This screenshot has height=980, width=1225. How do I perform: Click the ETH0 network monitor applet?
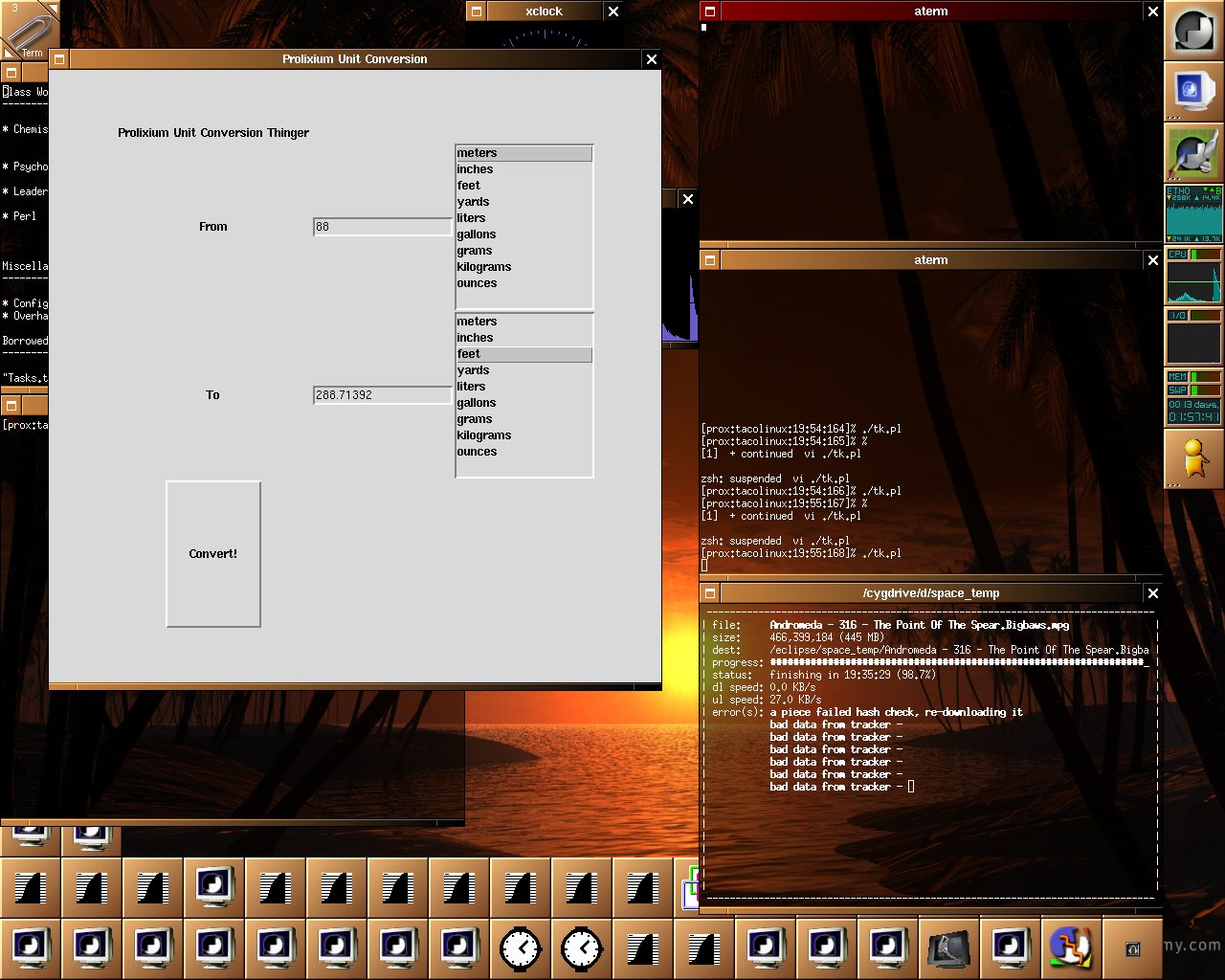(x=1193, y=214)
